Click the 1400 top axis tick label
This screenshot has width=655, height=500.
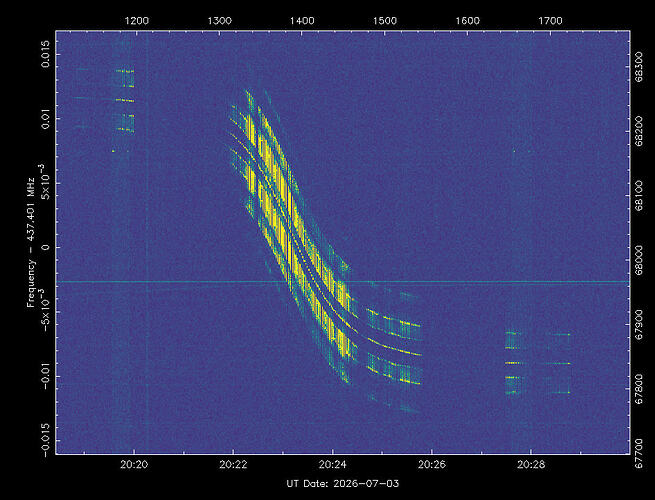click(x=302, y=21)
